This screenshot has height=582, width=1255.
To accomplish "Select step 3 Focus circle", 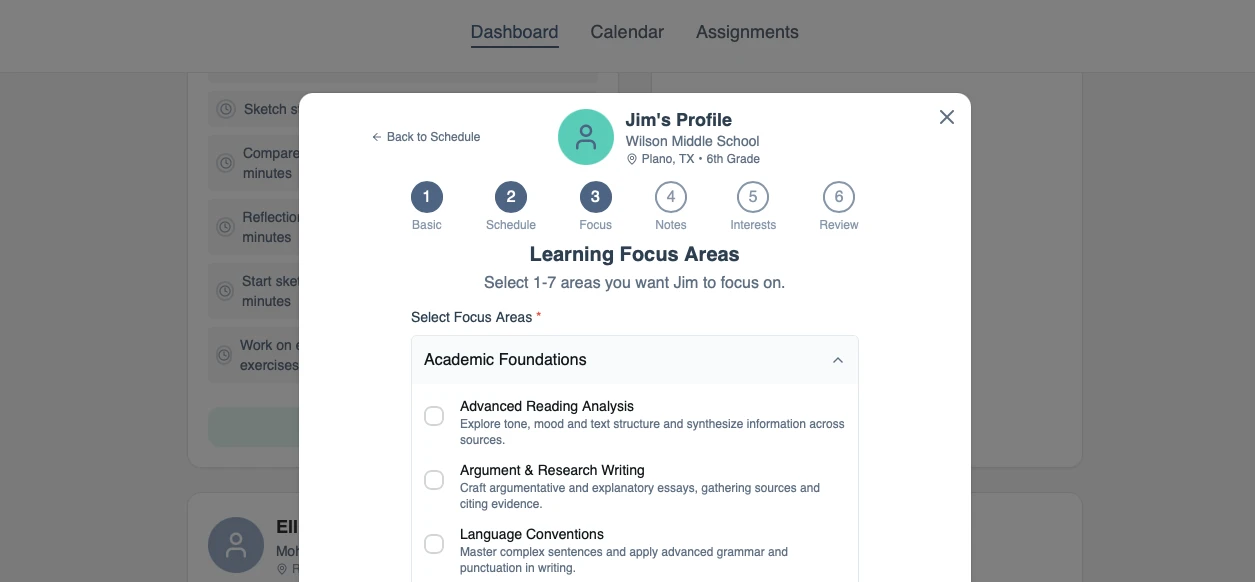I will 595,197.
